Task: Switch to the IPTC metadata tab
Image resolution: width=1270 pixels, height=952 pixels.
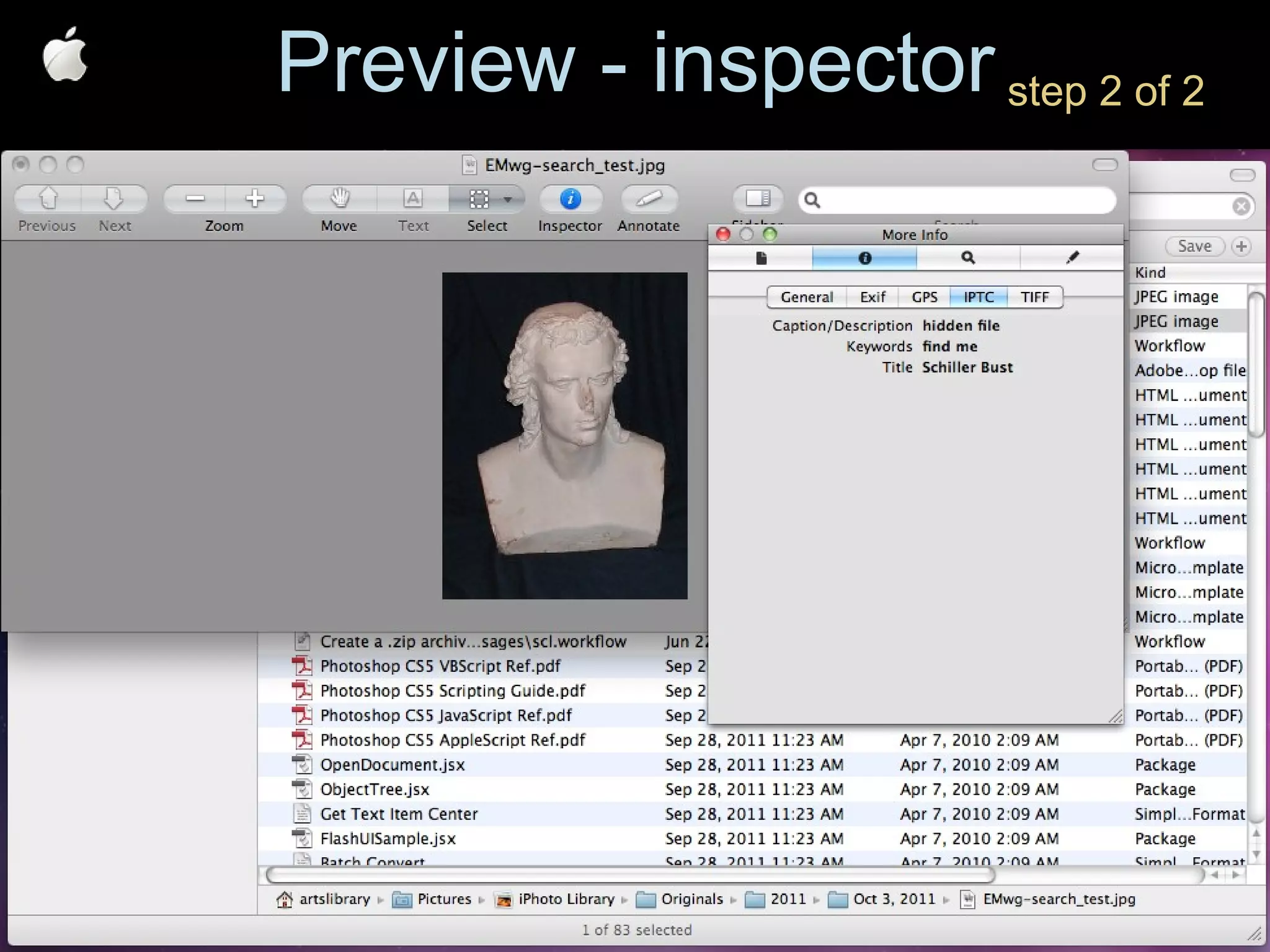Action: pos(979,297)
